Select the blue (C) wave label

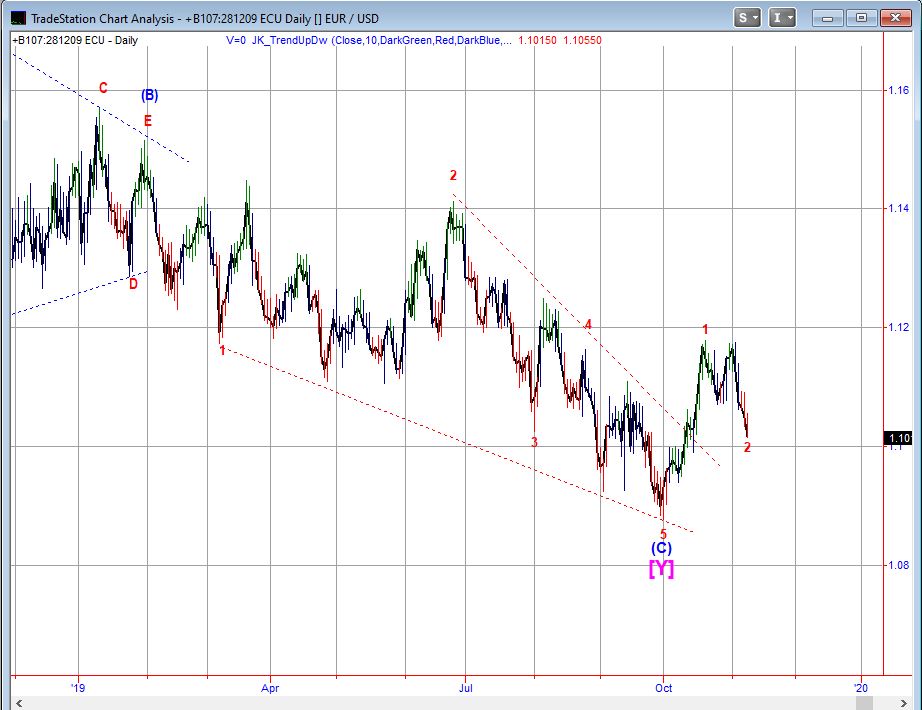[662, 548]
